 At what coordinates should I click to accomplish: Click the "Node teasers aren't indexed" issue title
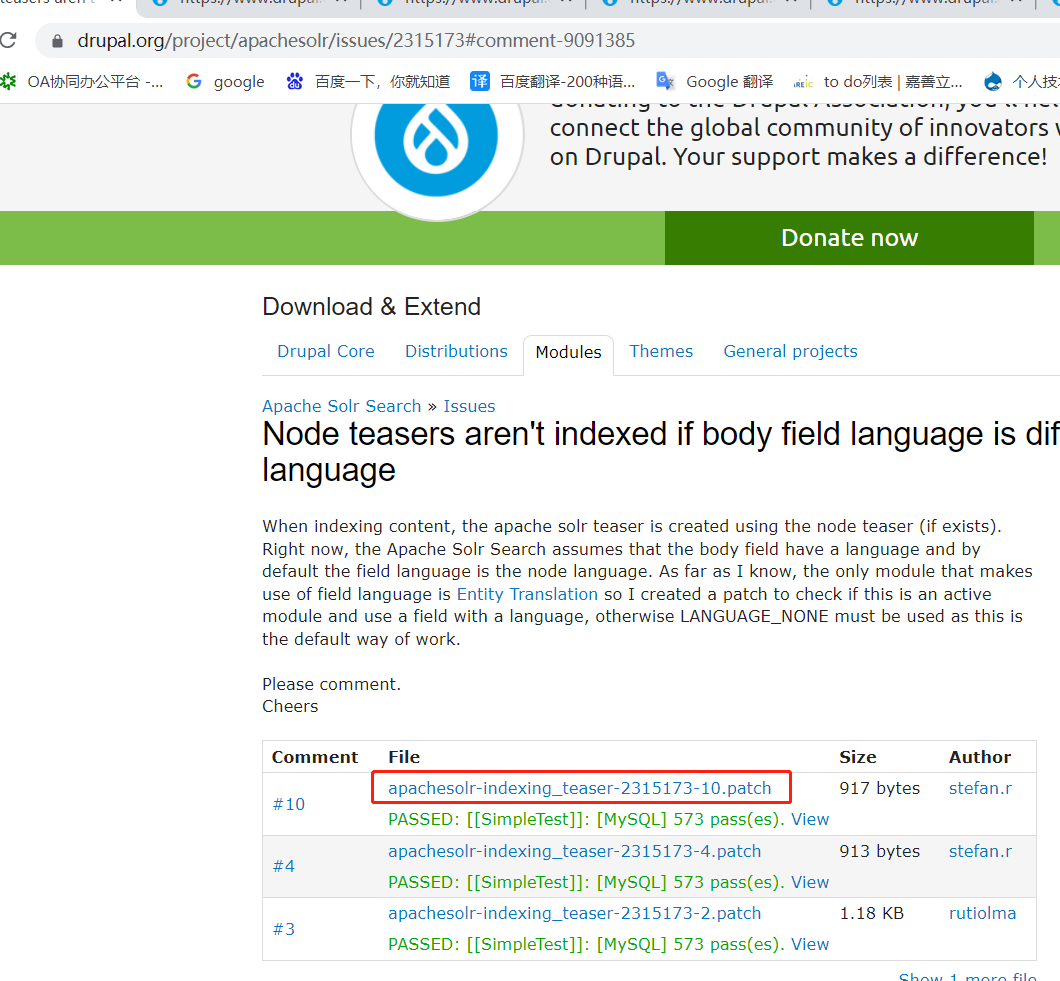(661, 452)
